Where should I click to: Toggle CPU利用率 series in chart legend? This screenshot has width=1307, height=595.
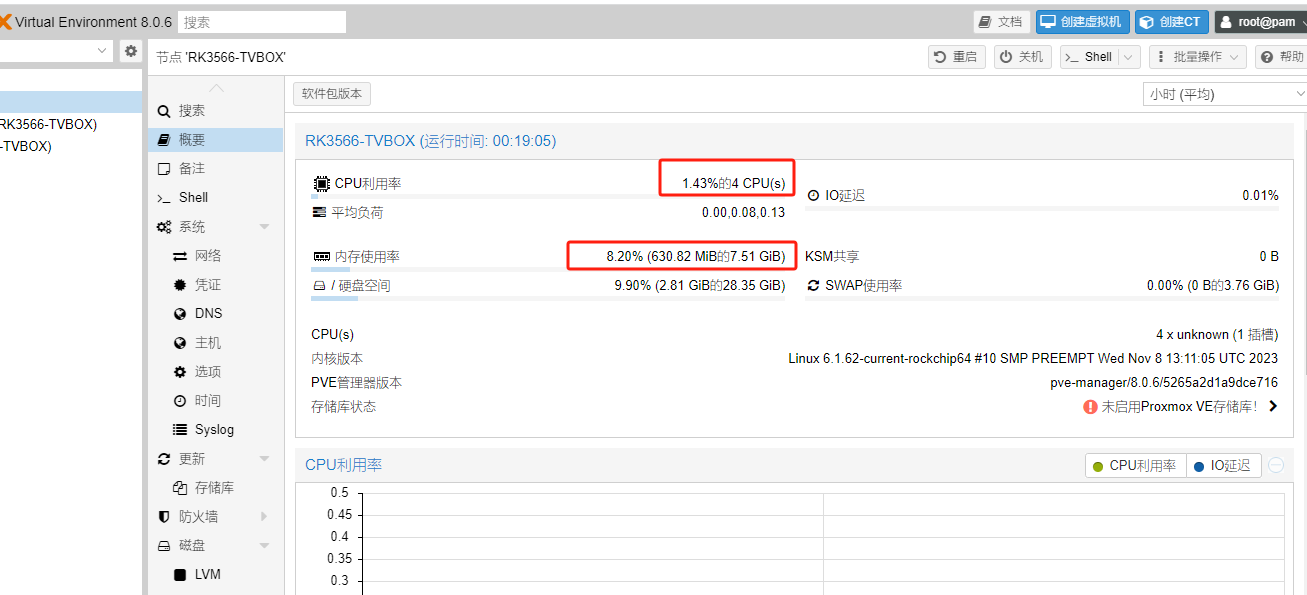[x=1135, y=466]
